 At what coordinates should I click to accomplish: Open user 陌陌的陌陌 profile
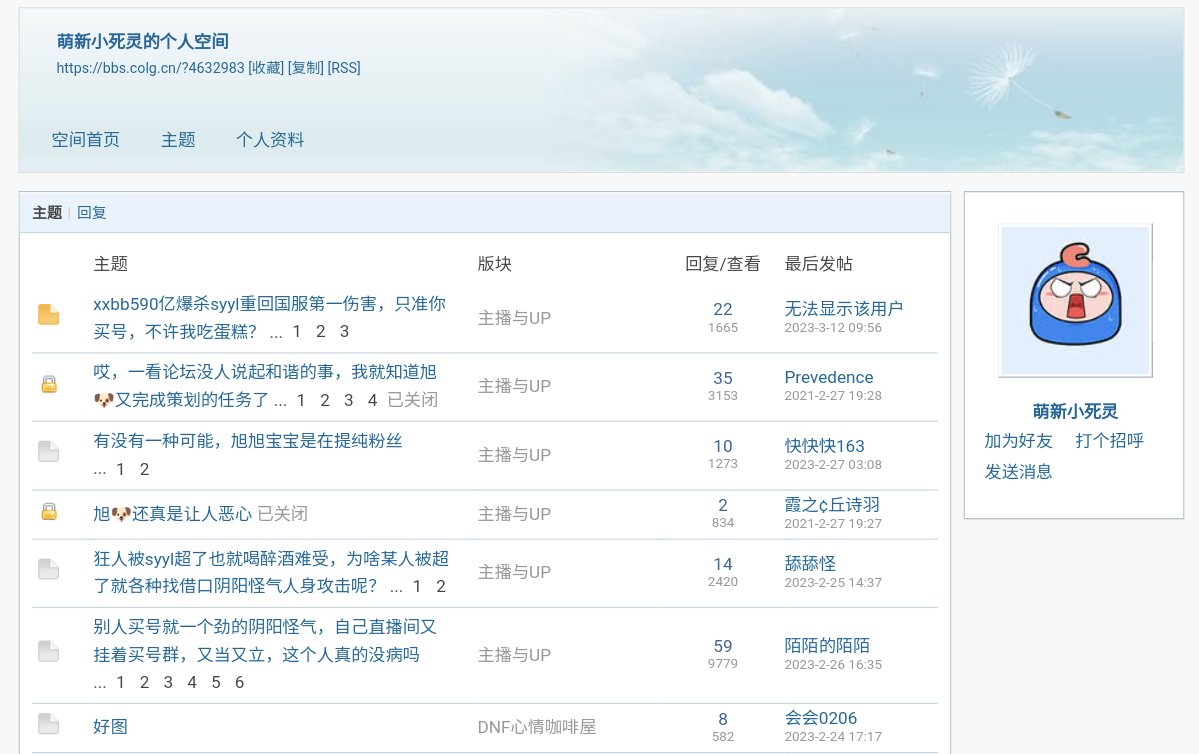coord(827,645)
